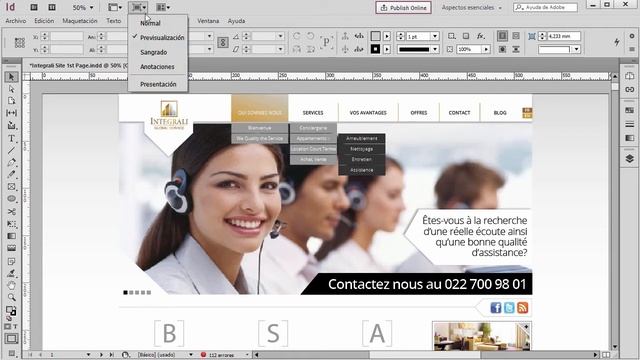
Task: Expand the 100% opacity slider arrow
Action: [x=486, y=49]
